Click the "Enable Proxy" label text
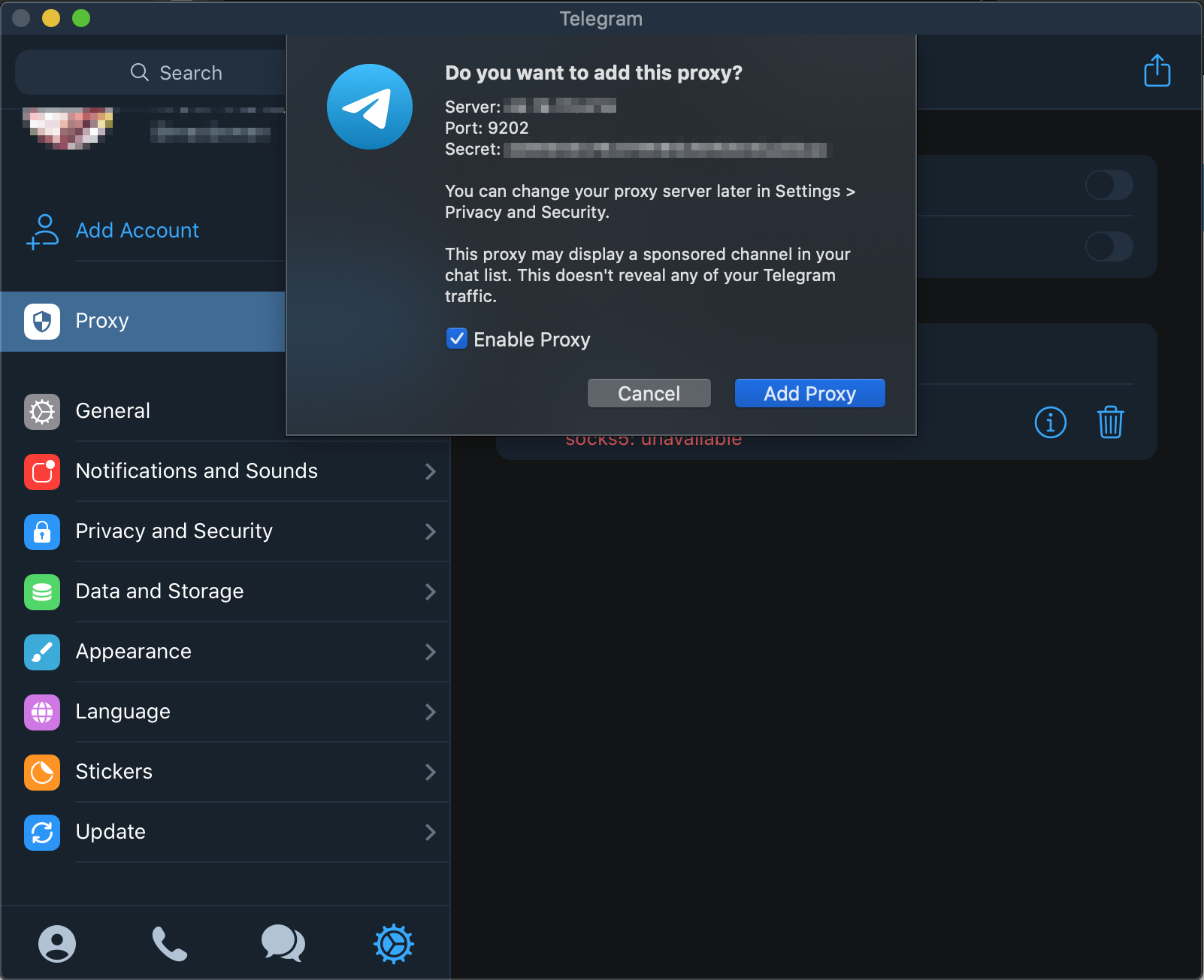 pyautogui.click(x=532, y=340)
